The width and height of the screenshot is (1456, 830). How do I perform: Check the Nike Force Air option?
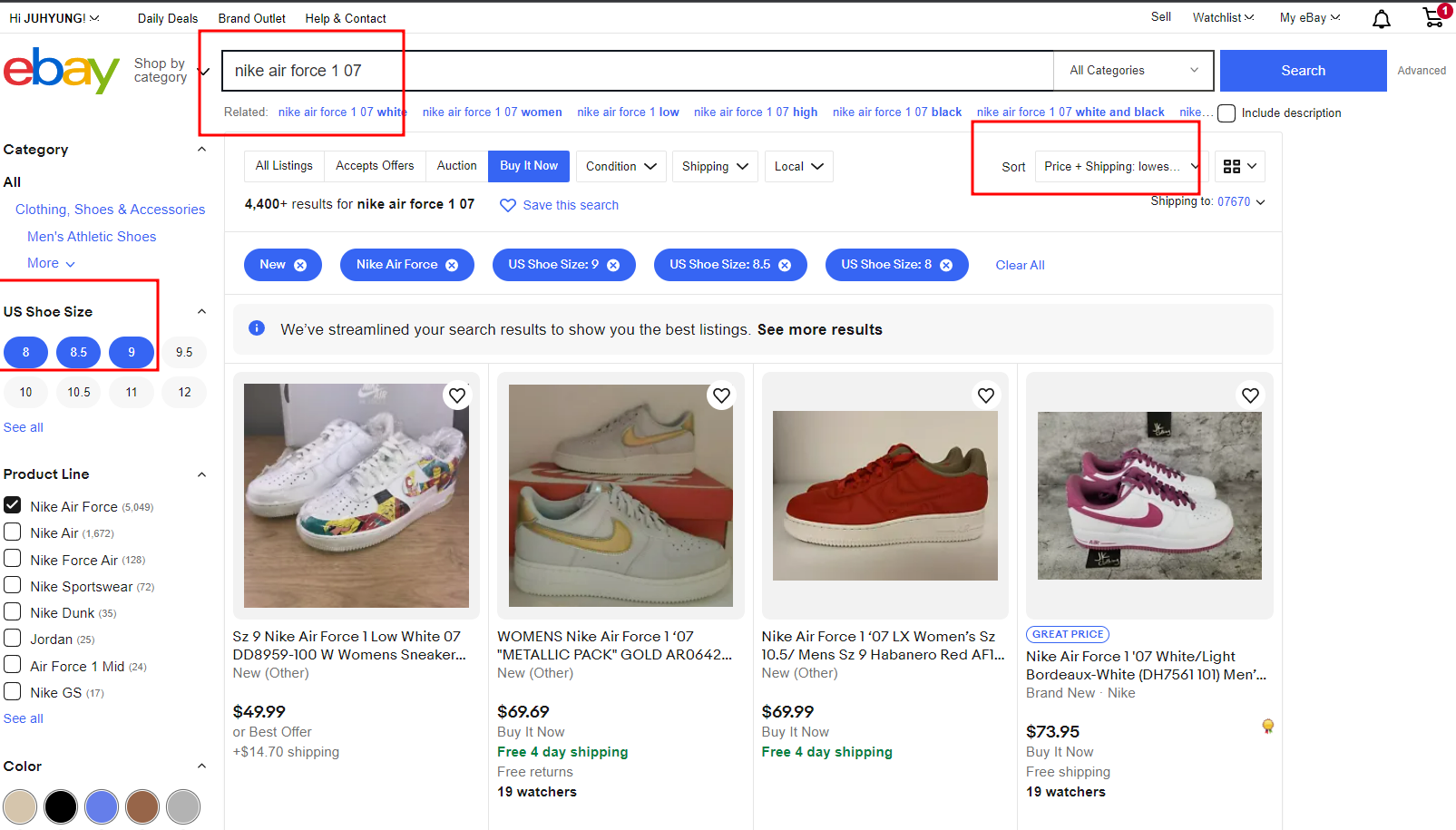[13, 559]
